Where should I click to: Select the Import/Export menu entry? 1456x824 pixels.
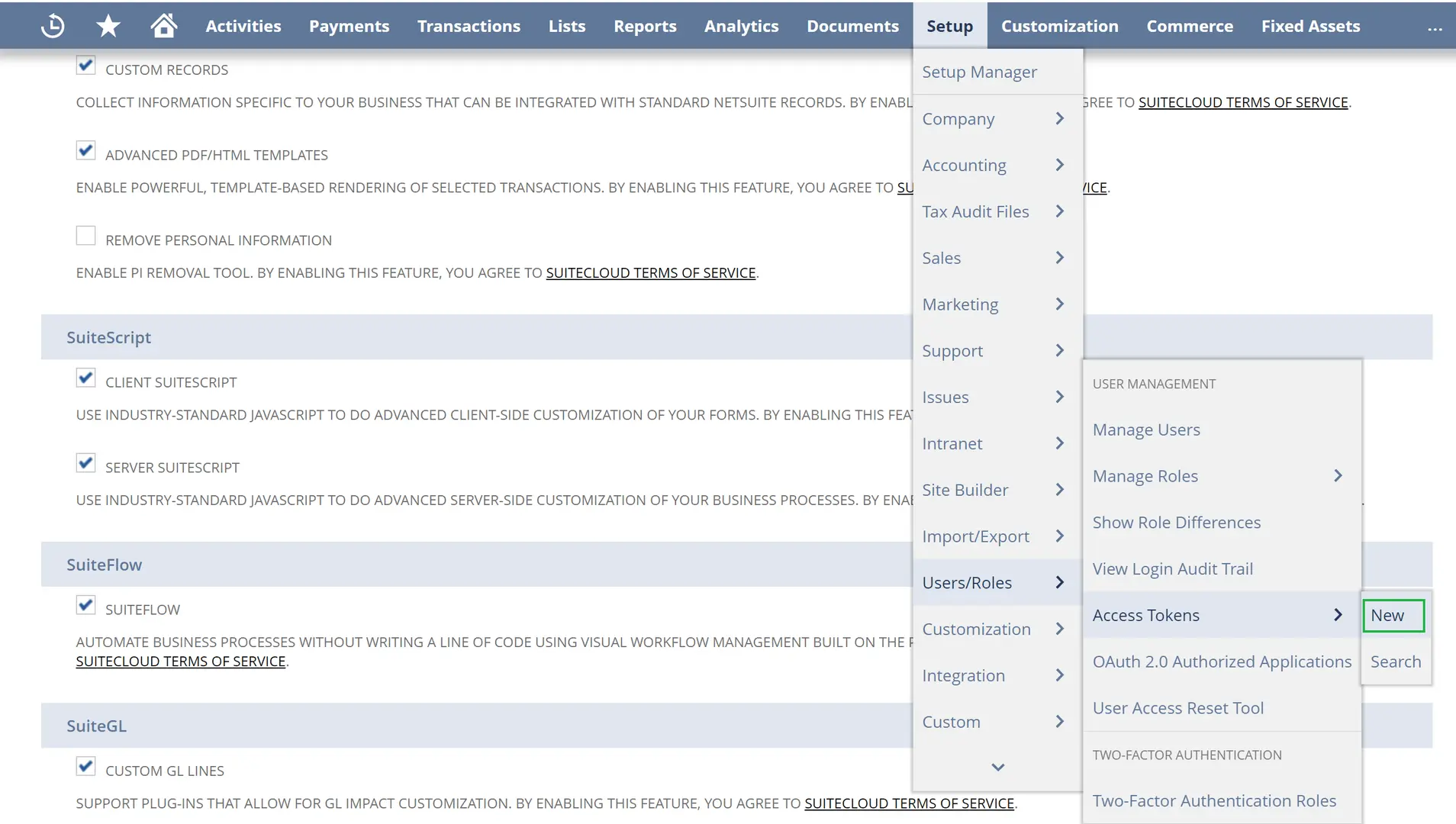click(x=997, y=536)
